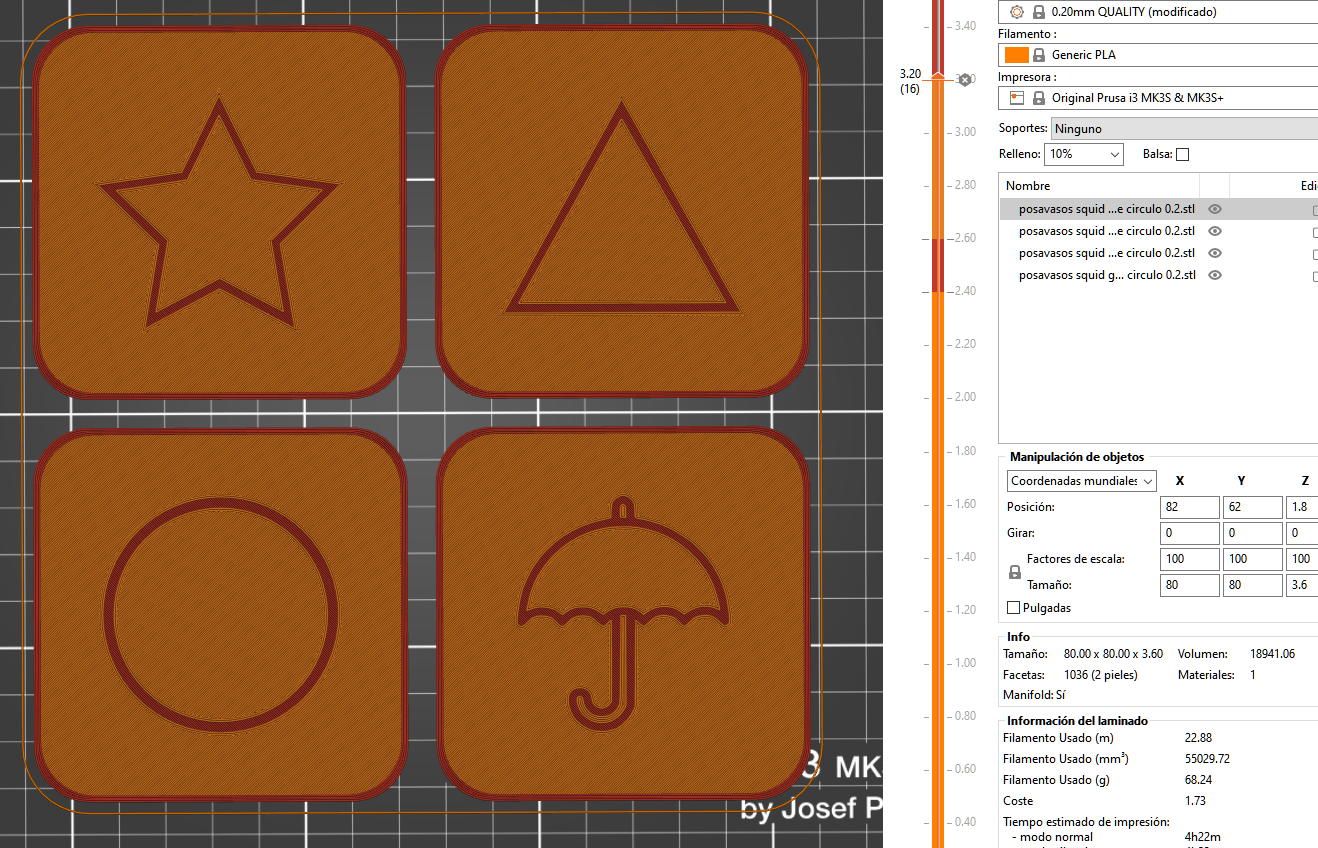Open the 0.20mm QUALITY print profile dropdown
The height and width of the screenshot is (848, 1318).
click(1158, 12)
